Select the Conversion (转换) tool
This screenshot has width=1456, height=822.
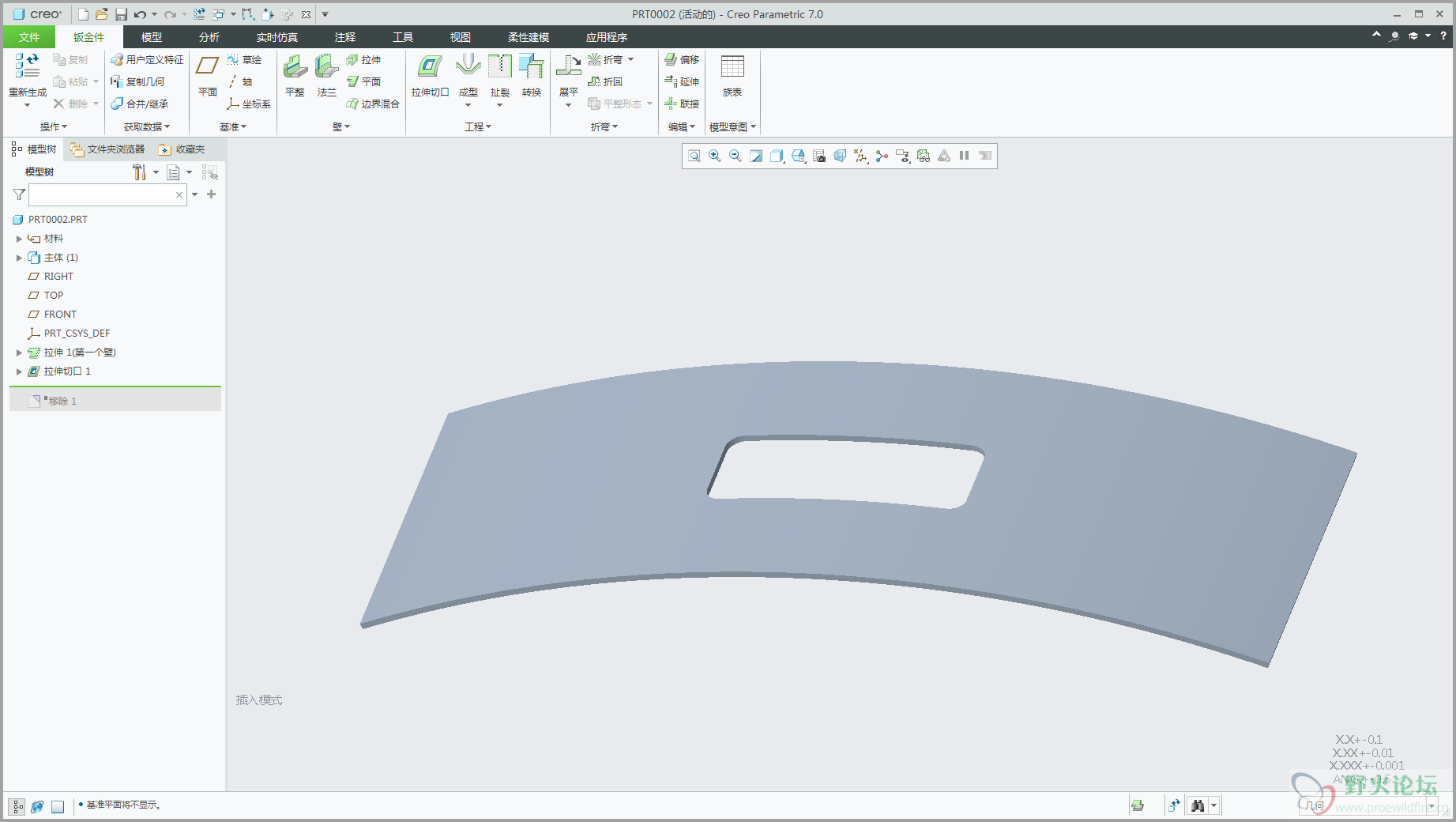[532, 77]
